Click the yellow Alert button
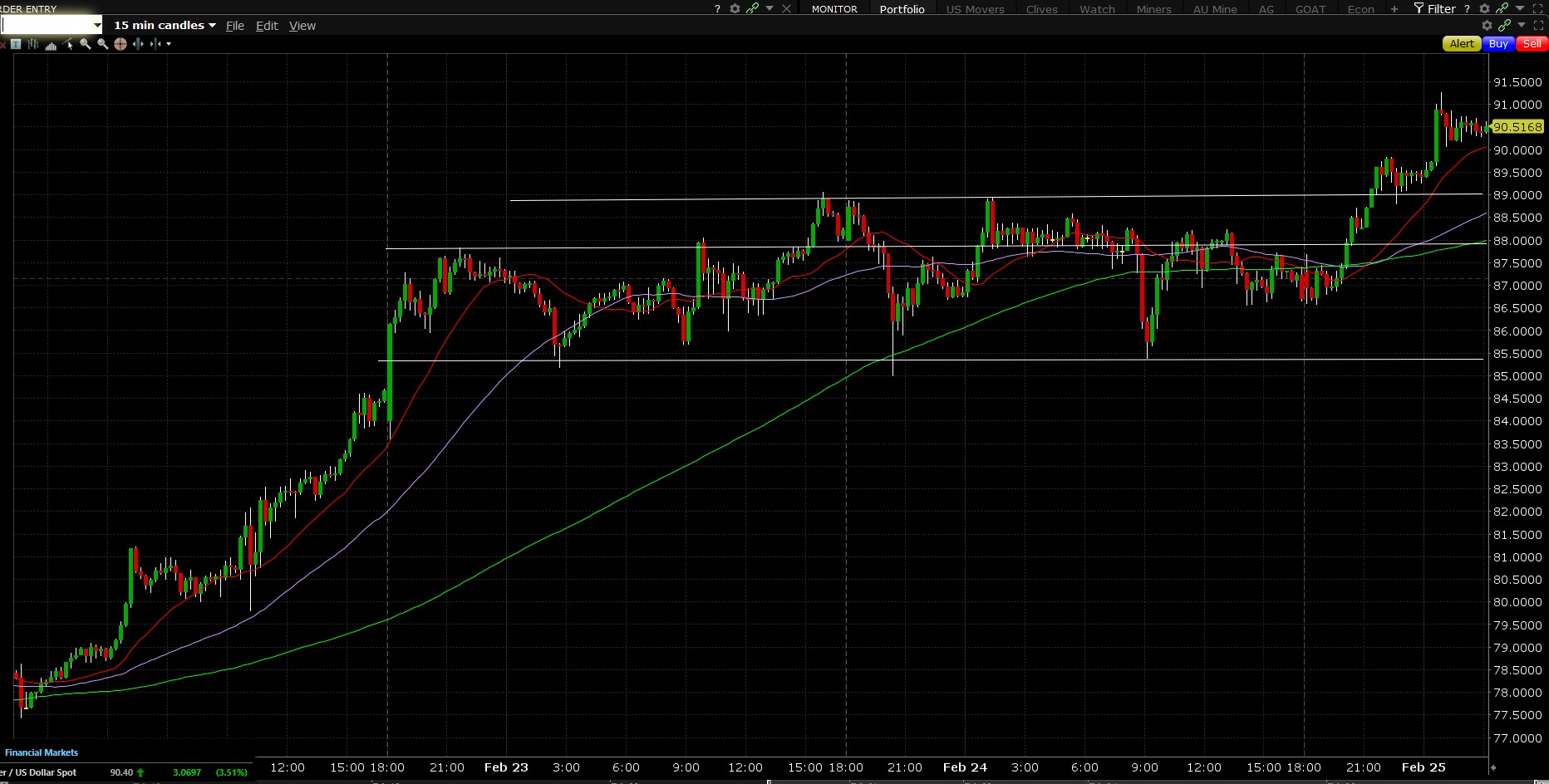This screenshot has width=1549, height=784. pyautogui.click(x=1462, y=44)
